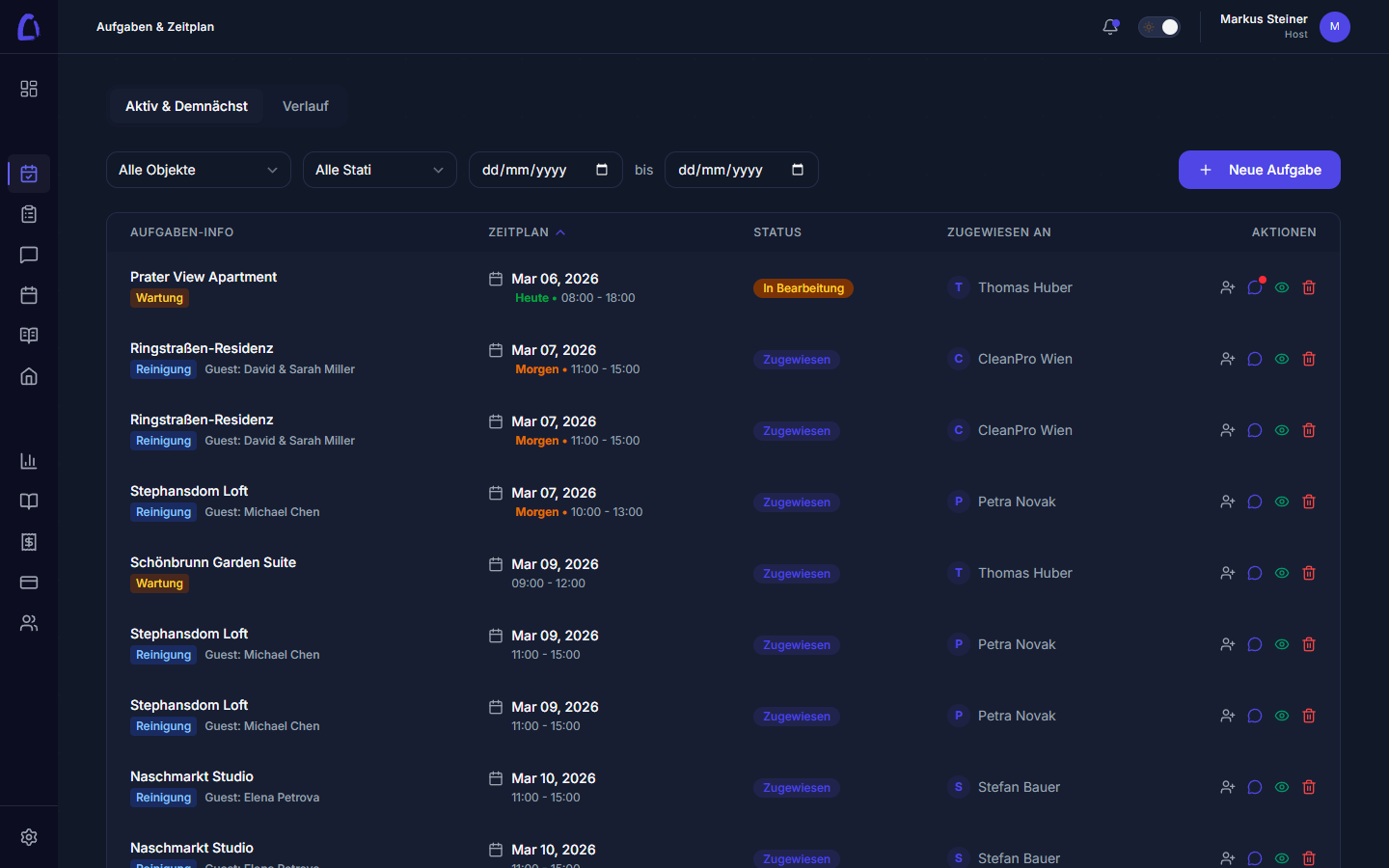Open Markus Steiner profile avatar
The image size is (1389, 868).
pyautogui.click(x=1334, y=27)
